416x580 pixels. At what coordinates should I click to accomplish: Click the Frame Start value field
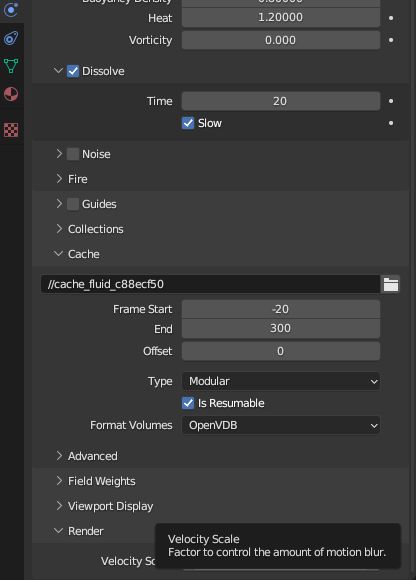pos(281,309)
